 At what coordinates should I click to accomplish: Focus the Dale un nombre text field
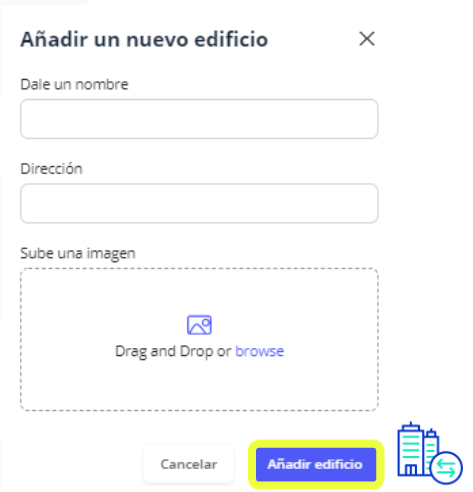click(x=199, y=119)
